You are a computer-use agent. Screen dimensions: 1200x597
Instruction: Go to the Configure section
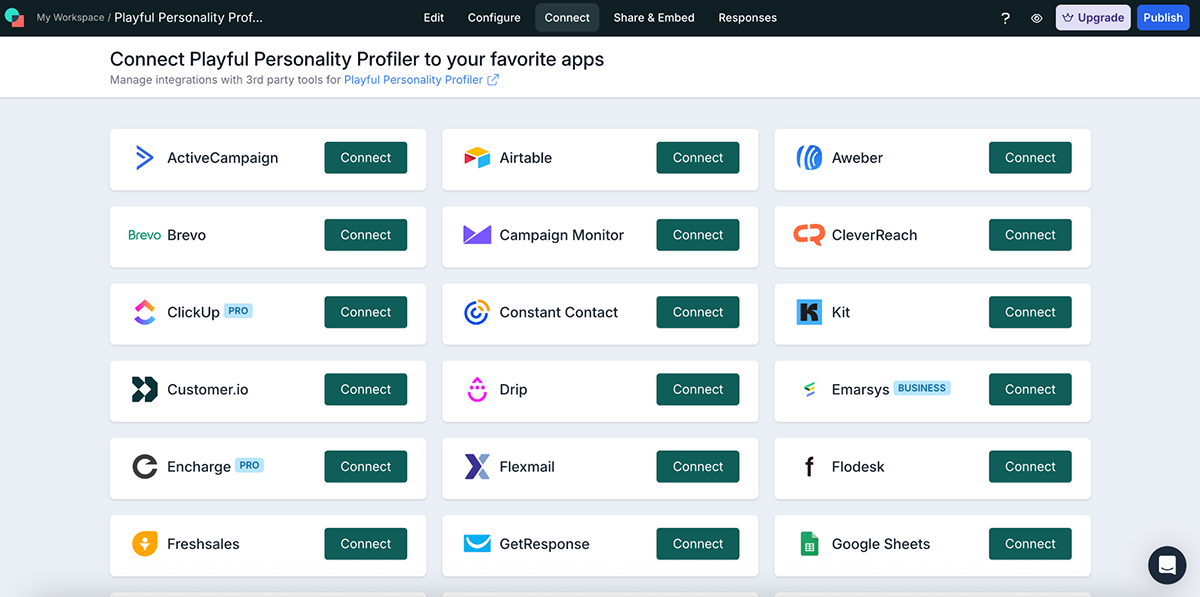(x=493, y=17)
